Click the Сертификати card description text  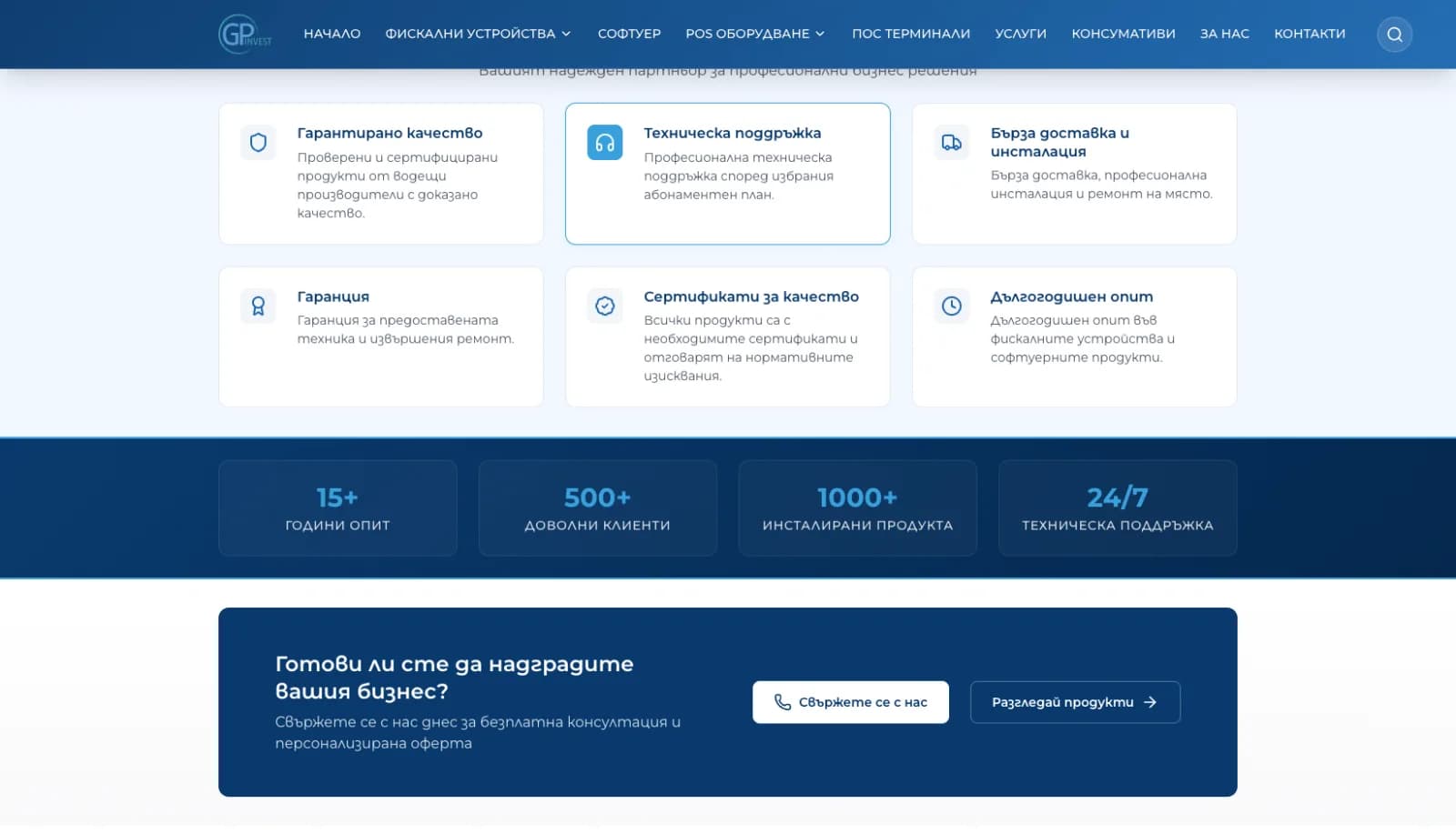click(x=751, y=348)
